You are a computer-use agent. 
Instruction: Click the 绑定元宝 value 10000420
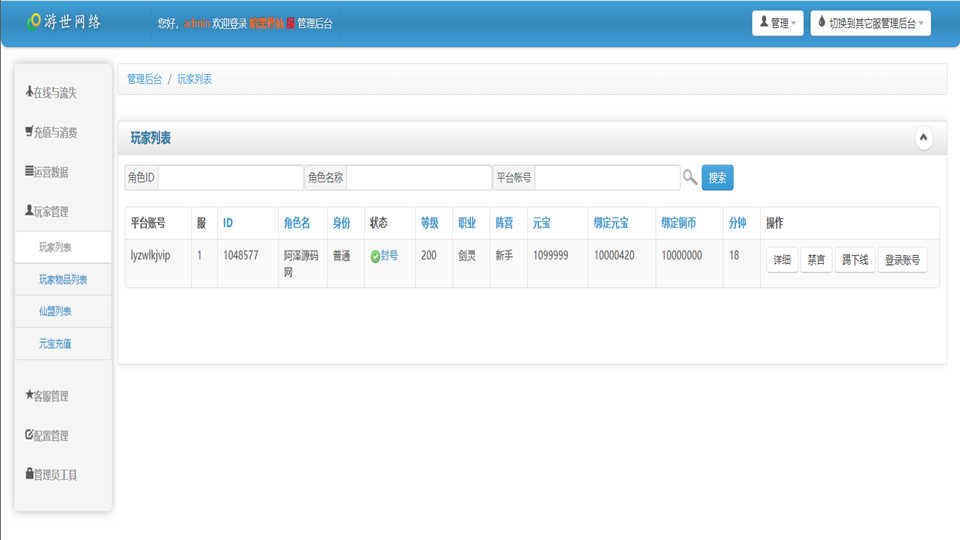tap(614, 255)
